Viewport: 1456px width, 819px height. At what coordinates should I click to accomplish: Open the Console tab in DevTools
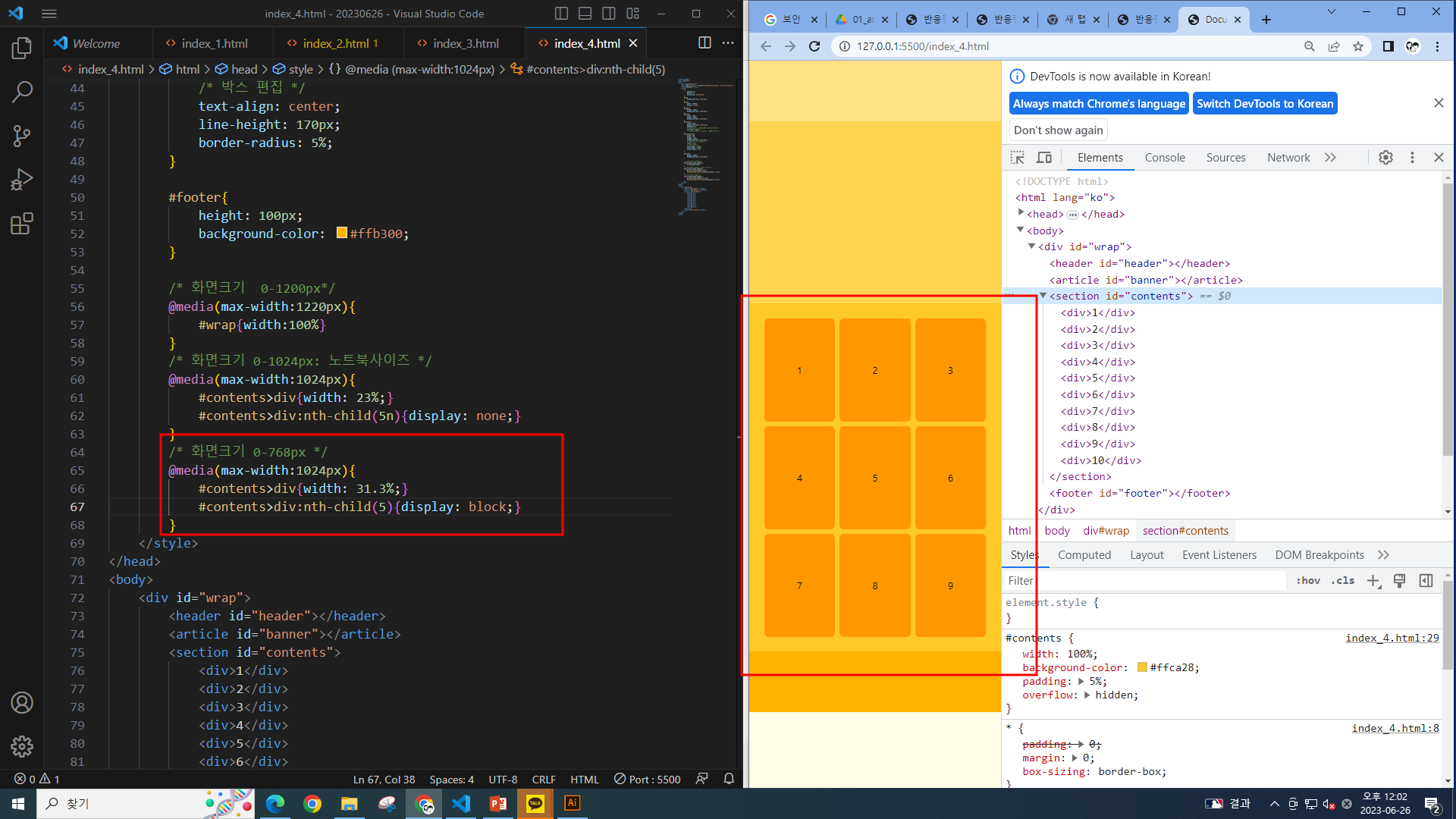[x=1164, y=158]
